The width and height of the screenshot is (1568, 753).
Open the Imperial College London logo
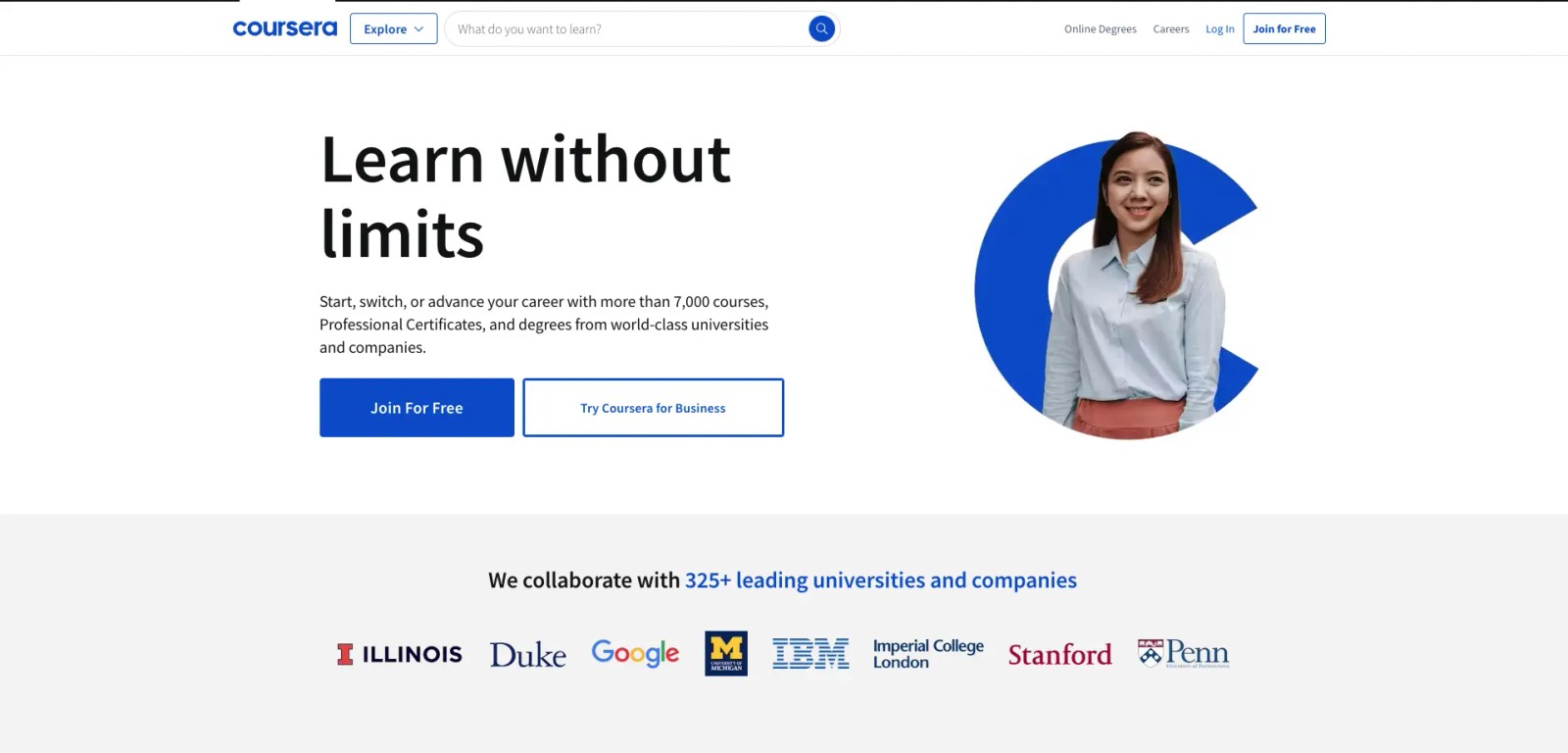point(928,654)
